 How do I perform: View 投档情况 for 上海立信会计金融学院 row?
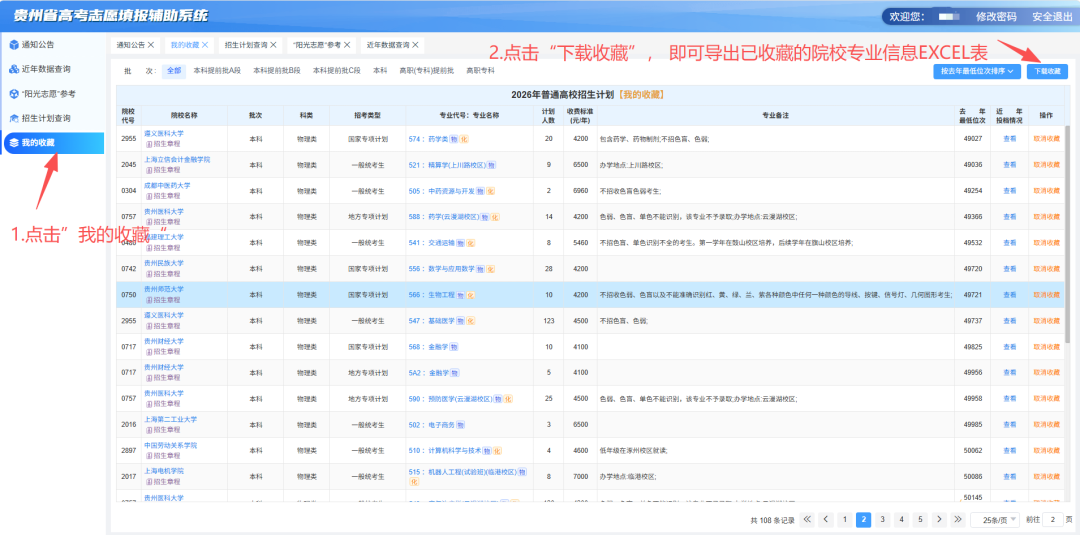coord(1009,165)
